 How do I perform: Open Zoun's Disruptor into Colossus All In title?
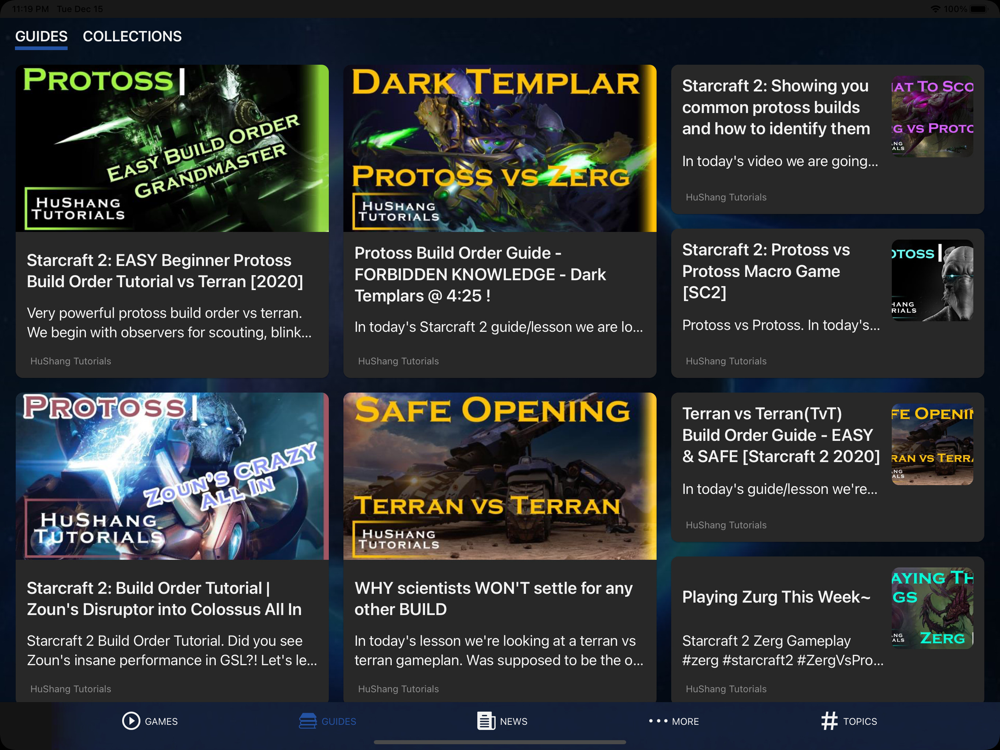click(x=164, y=599)
